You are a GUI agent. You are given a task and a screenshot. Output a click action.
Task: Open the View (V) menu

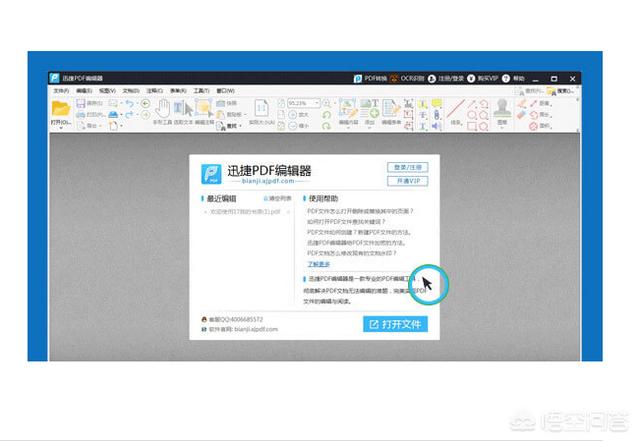[x=108, y=91]
